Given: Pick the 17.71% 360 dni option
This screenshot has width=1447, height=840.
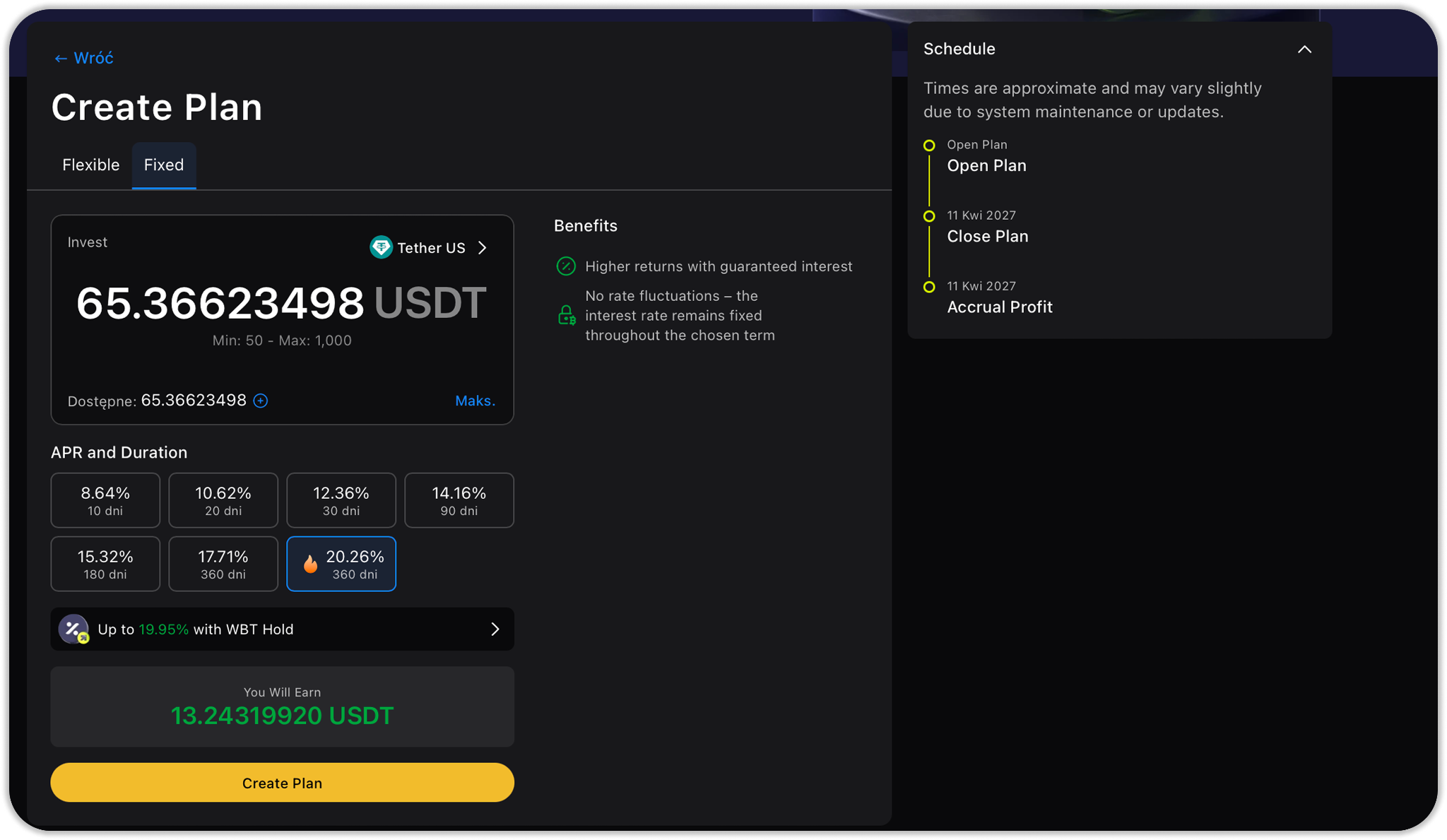Looking at the screenshot, I should pos(223,564).
